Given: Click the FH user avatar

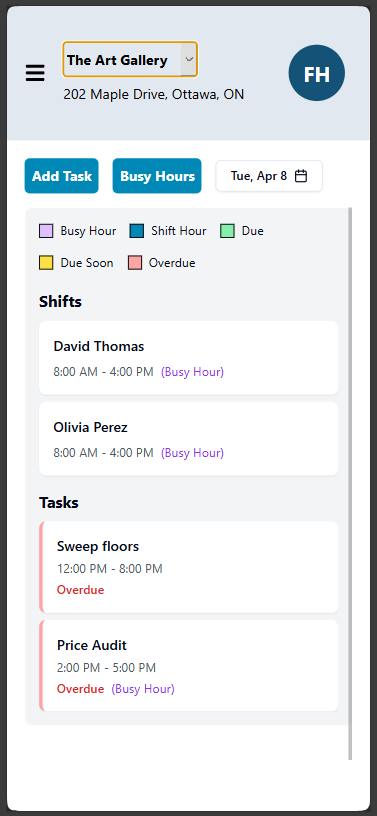Looking at the screenshot, I should [x=317, y=73].
